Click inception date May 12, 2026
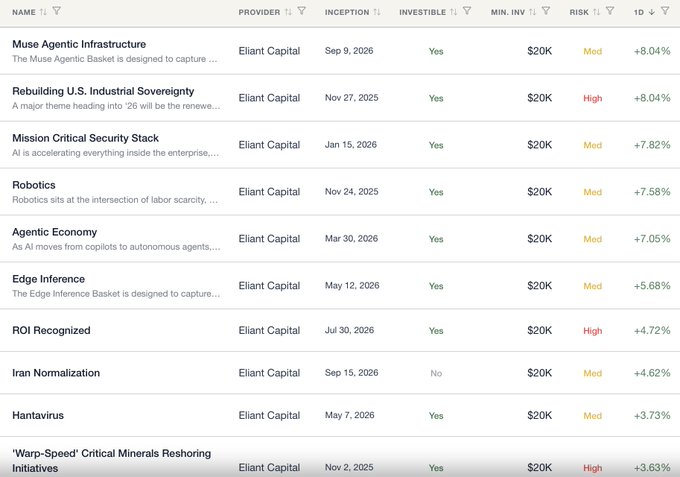The image size is (680, 477). pos(352,286)
